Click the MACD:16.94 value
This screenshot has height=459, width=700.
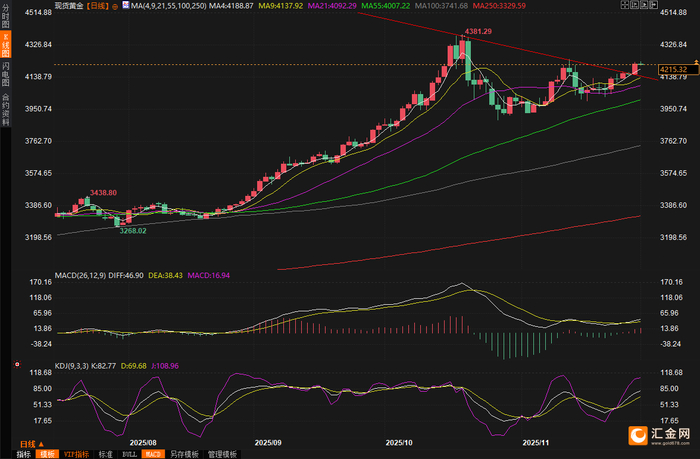tap(208, 275)
